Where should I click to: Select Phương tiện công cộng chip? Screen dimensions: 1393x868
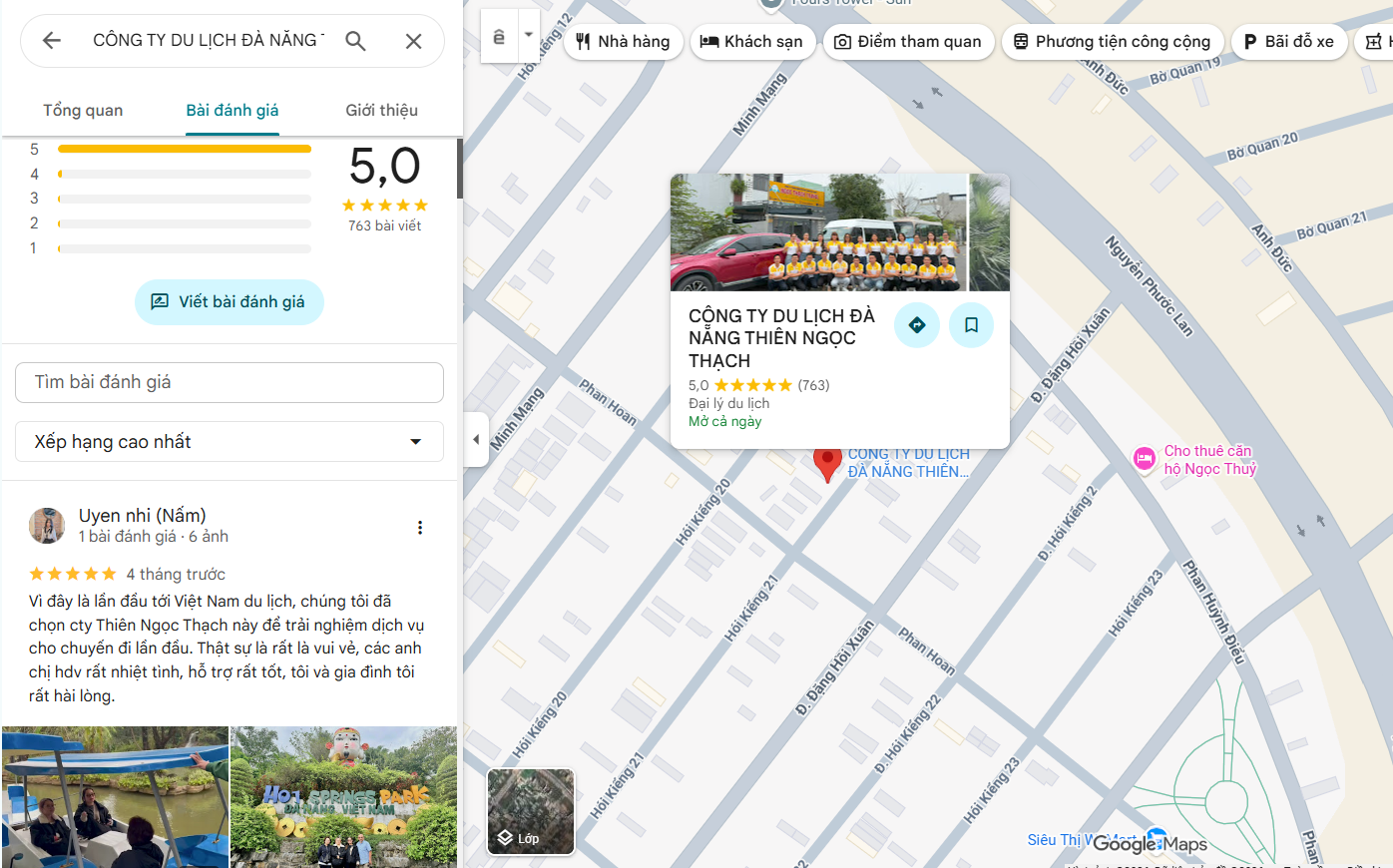click(x=1113, y=42)
